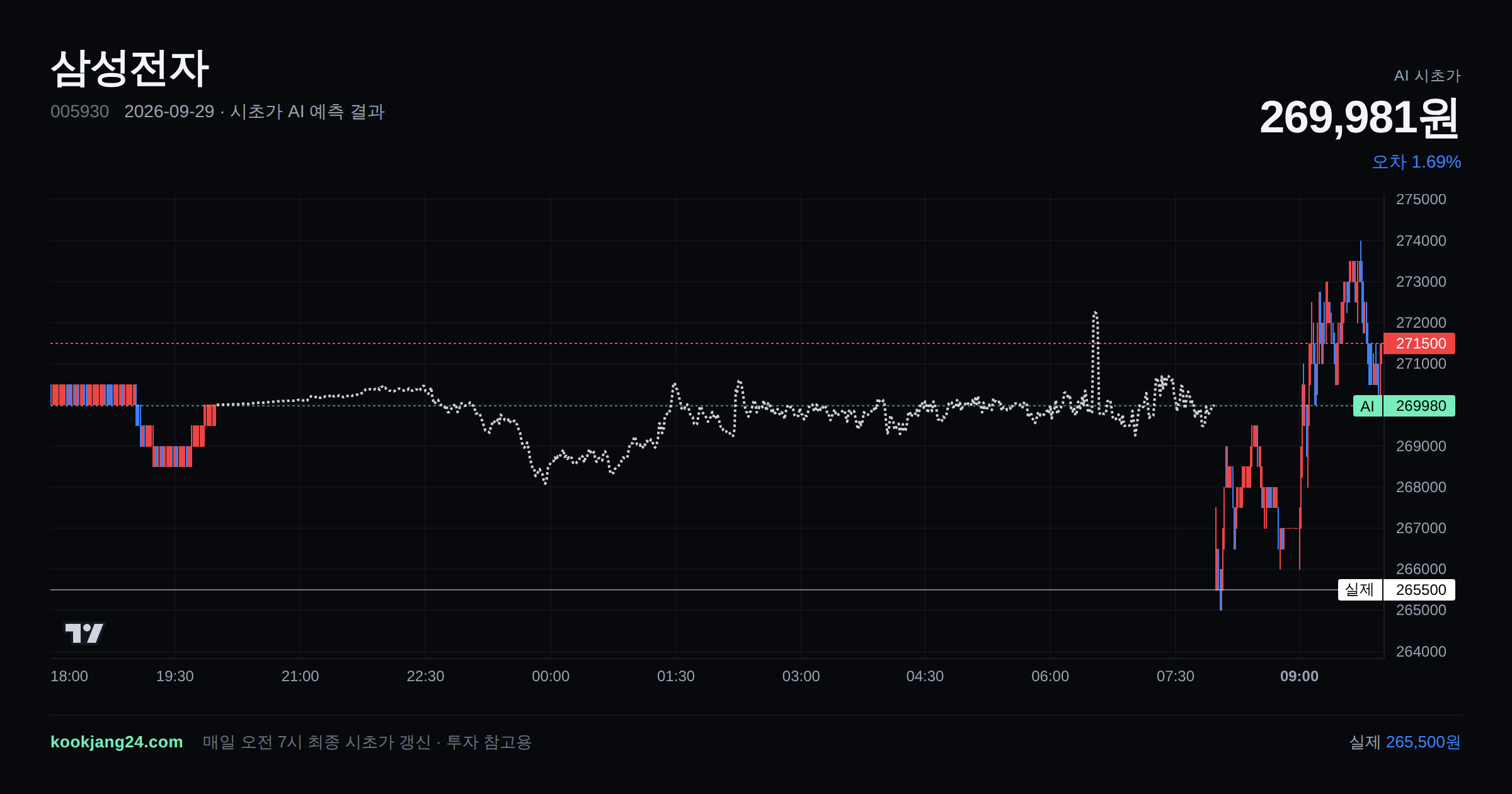This screenshot has width=1512, height=794.
Task: Click the 275000 price axis label
Action: (x=1421, y=199)
